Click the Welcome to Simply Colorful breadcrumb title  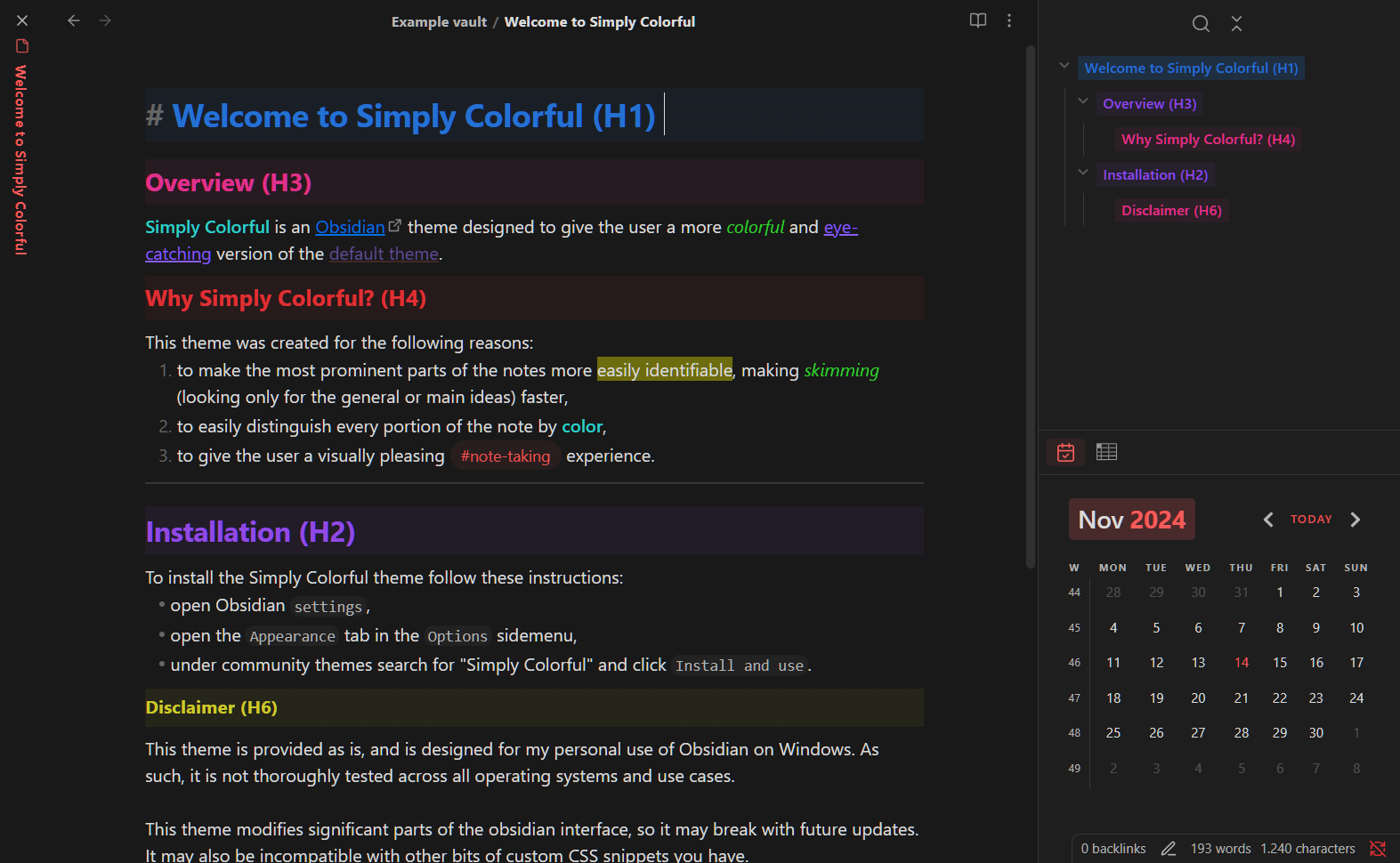pyautogui.click(x=600, y=21)
